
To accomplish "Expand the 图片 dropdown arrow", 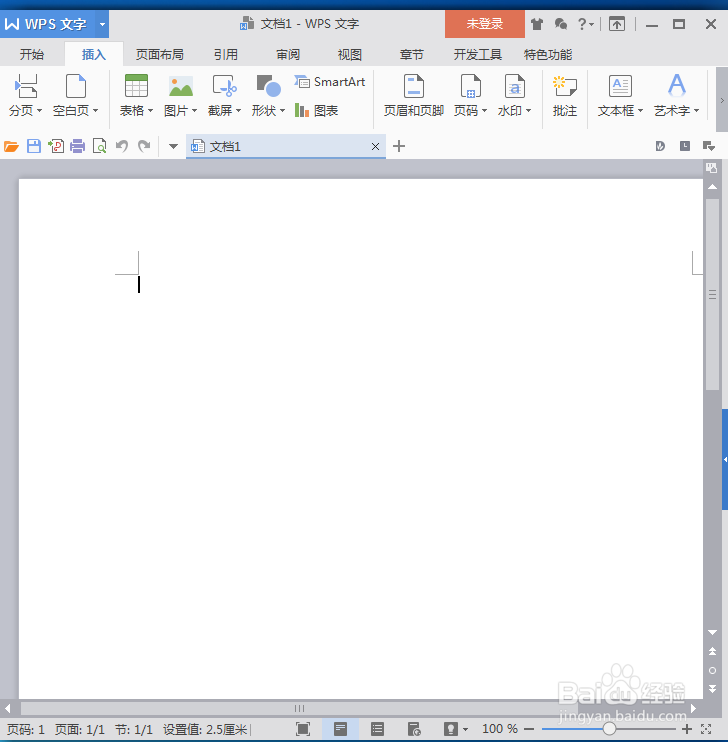I will 195,111.
